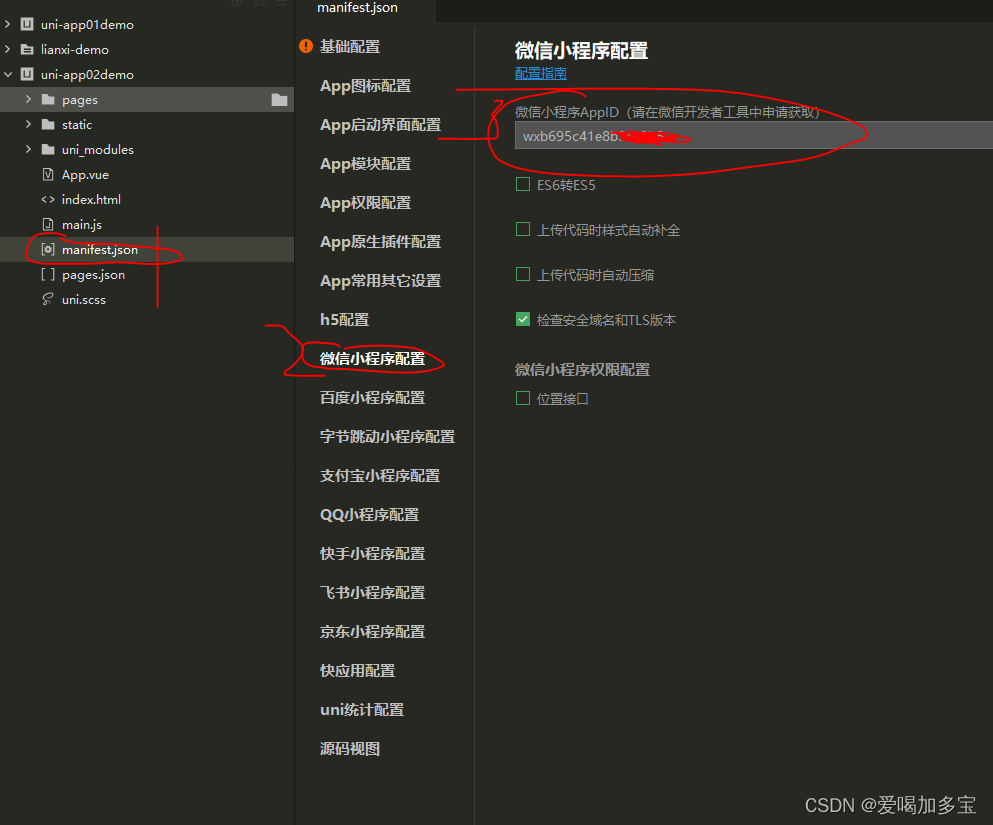The width and height of the screenshot is (993, 825).
Task: Select 微信小程序配置 in the sidebar
Action: 372,359
